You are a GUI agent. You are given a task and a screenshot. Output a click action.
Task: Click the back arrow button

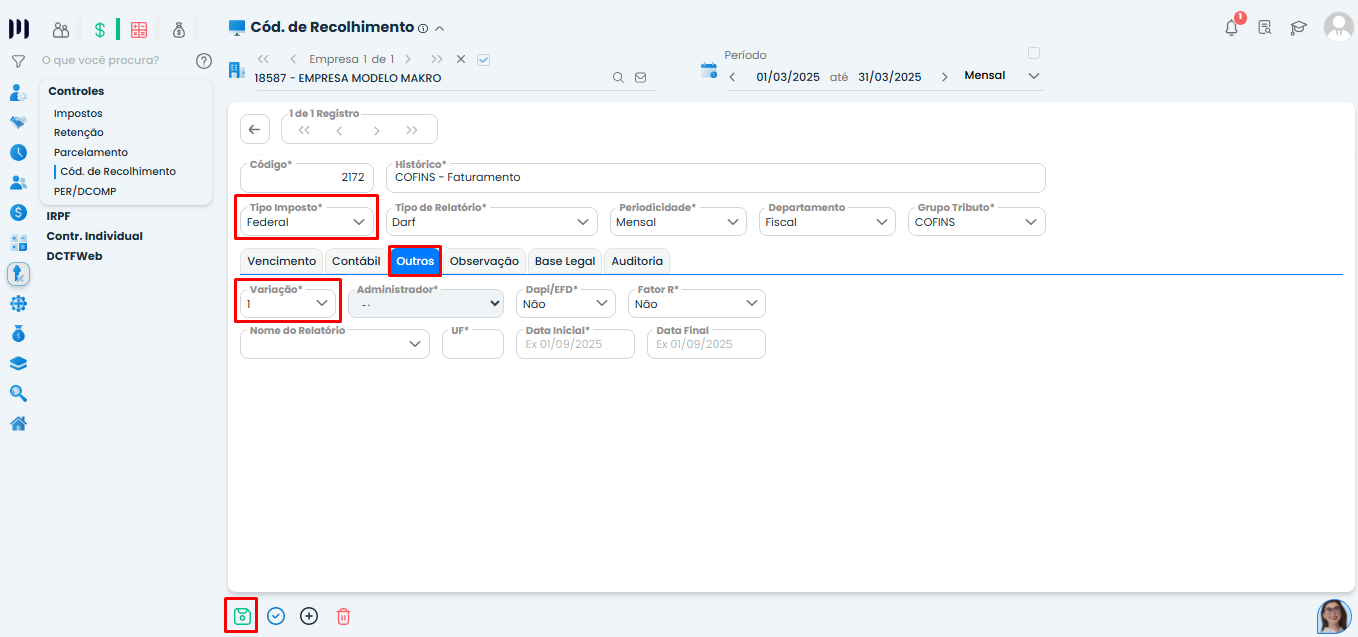pos(254,129)
